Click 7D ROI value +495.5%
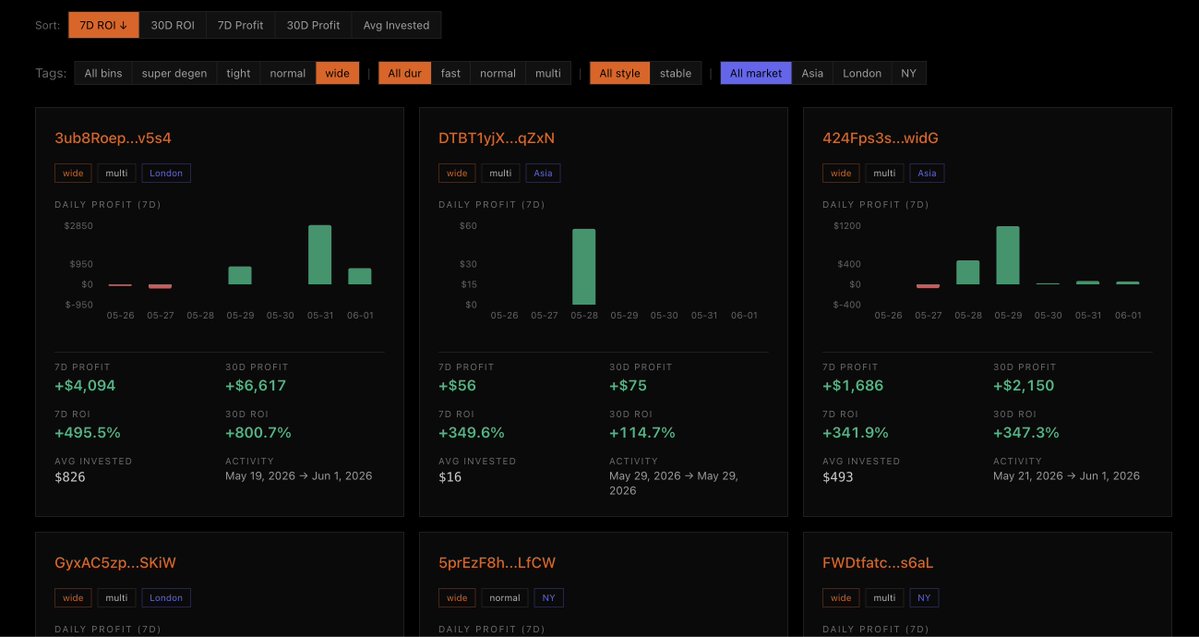 (87, 433)
